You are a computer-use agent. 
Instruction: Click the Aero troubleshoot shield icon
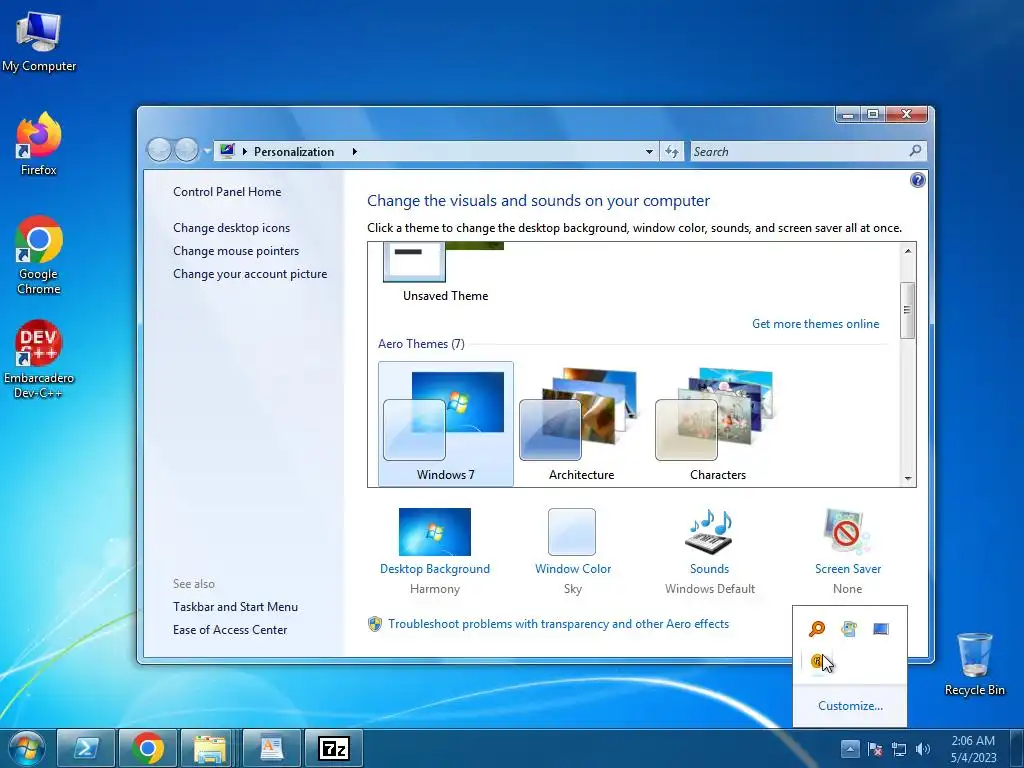[375, 624]
